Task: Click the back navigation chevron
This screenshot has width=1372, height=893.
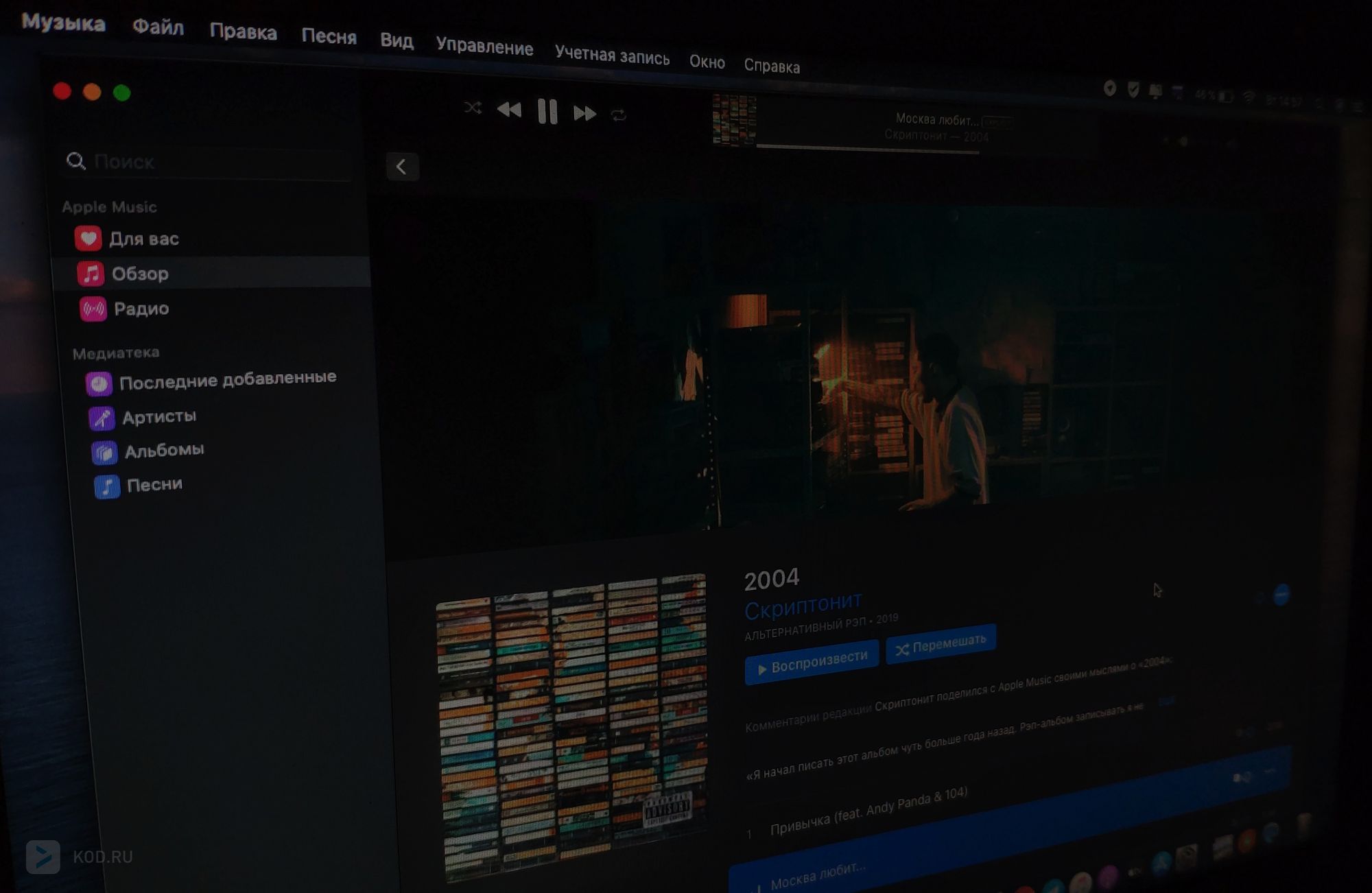Action: [x=402, y=167]
